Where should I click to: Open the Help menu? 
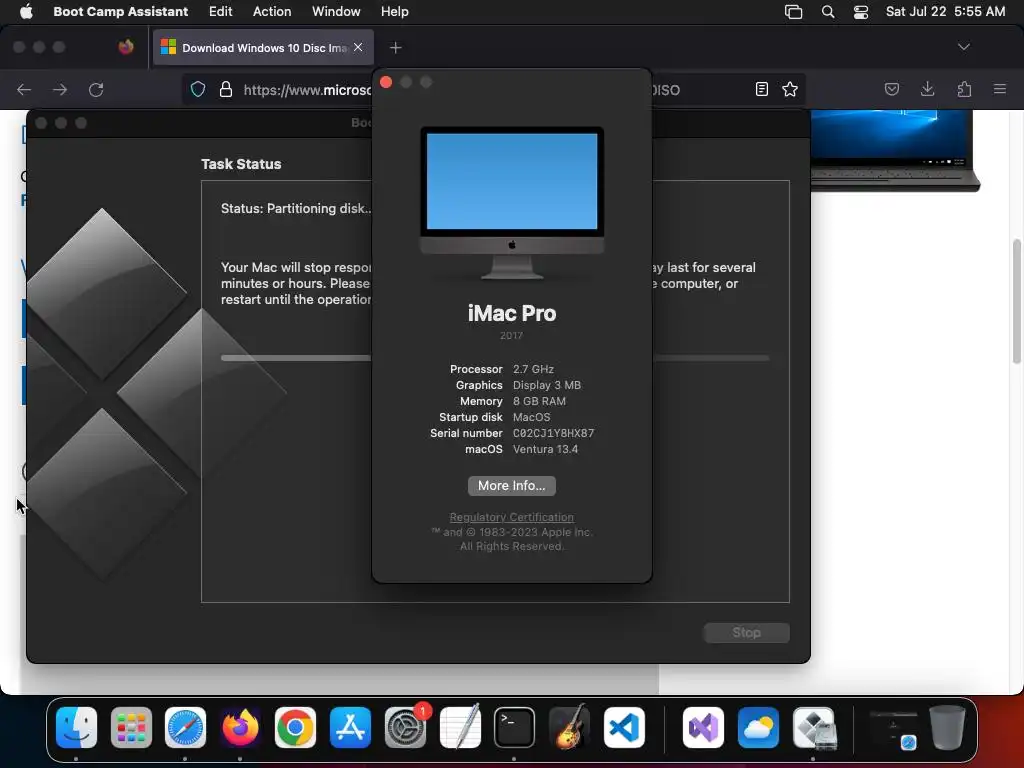[x=394, y=11]
